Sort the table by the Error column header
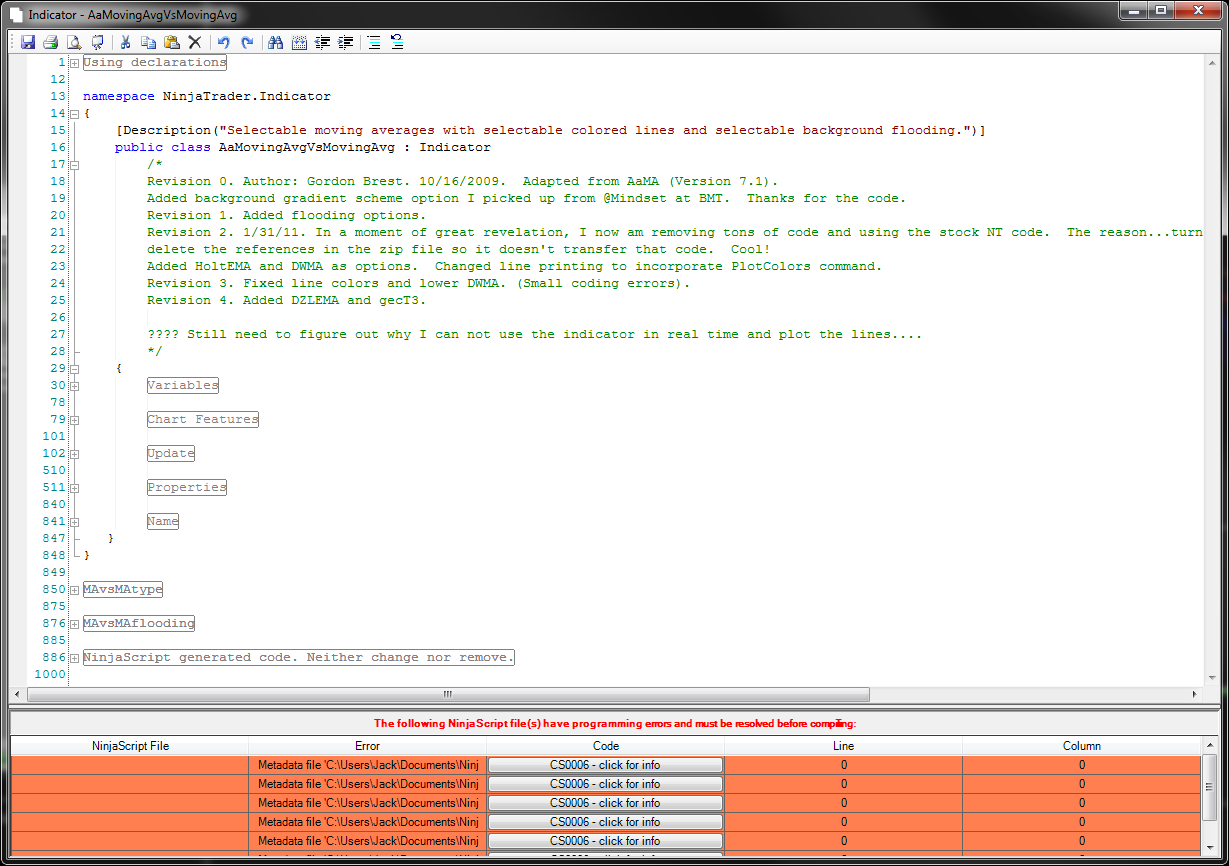Image resolution: width=1229 pixels, height=866 pixels. pos(367,745)
